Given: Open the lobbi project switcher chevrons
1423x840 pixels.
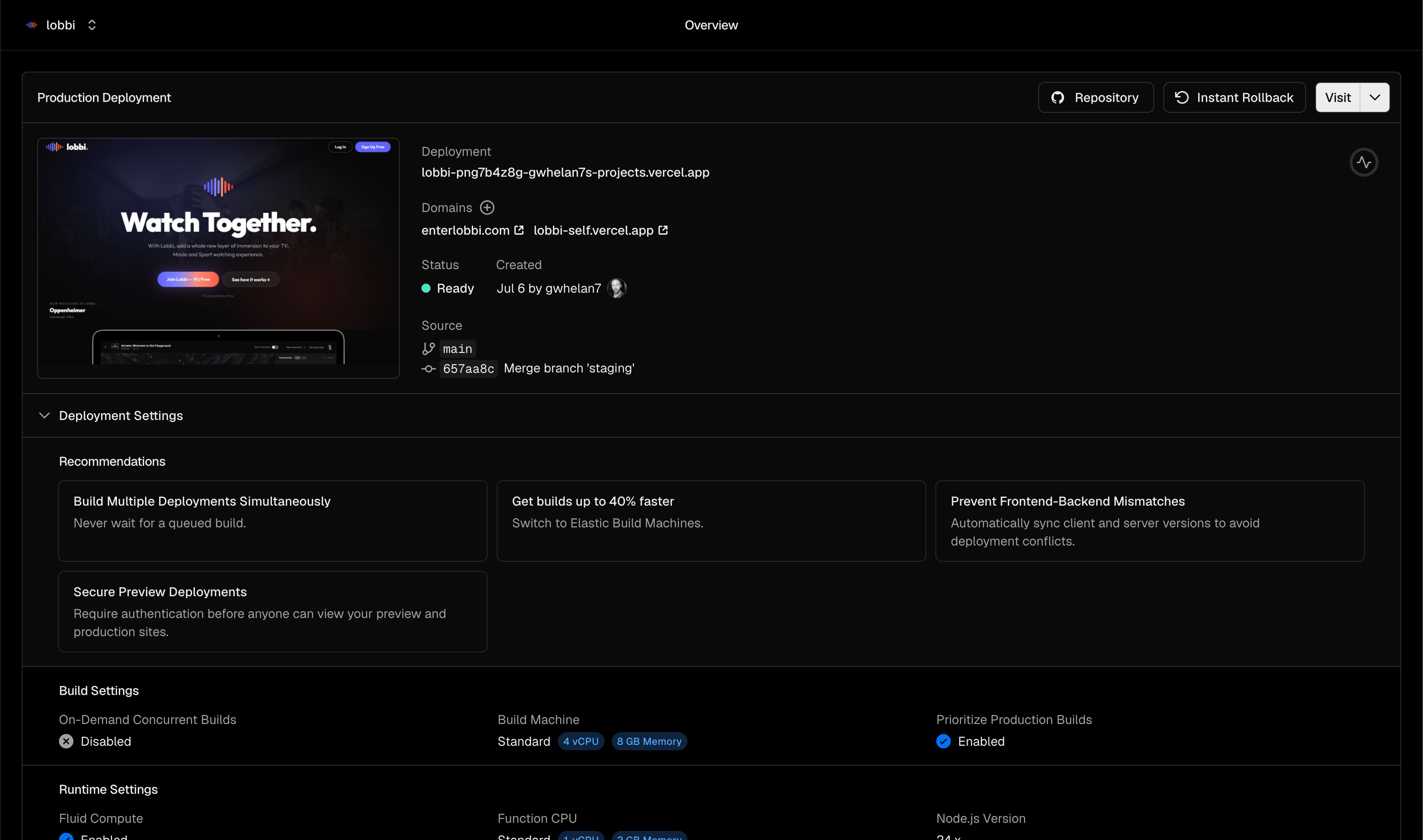Looking at the screenshot, I should point(92,25).
